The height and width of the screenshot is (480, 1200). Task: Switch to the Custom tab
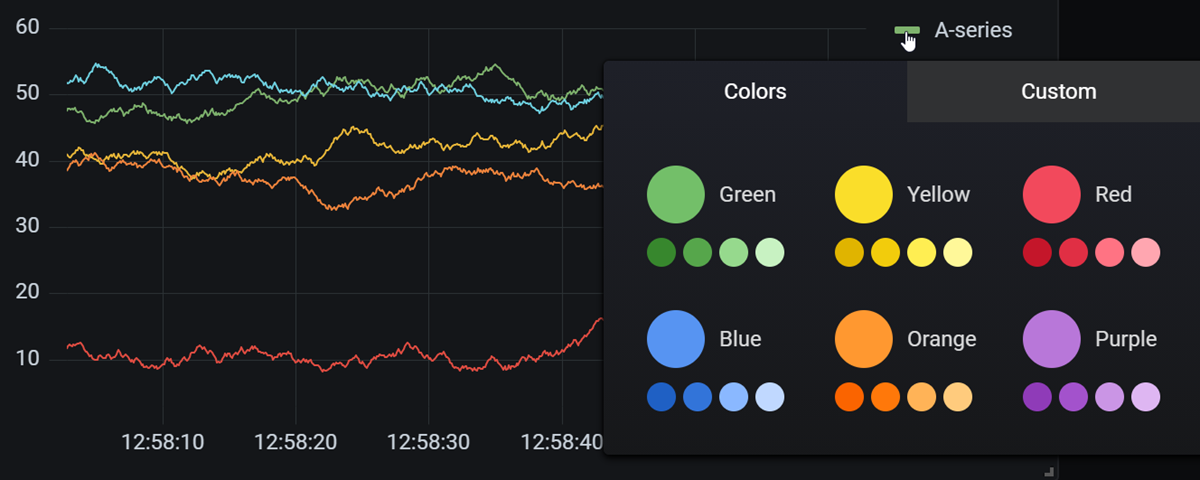pos(1058,92)
